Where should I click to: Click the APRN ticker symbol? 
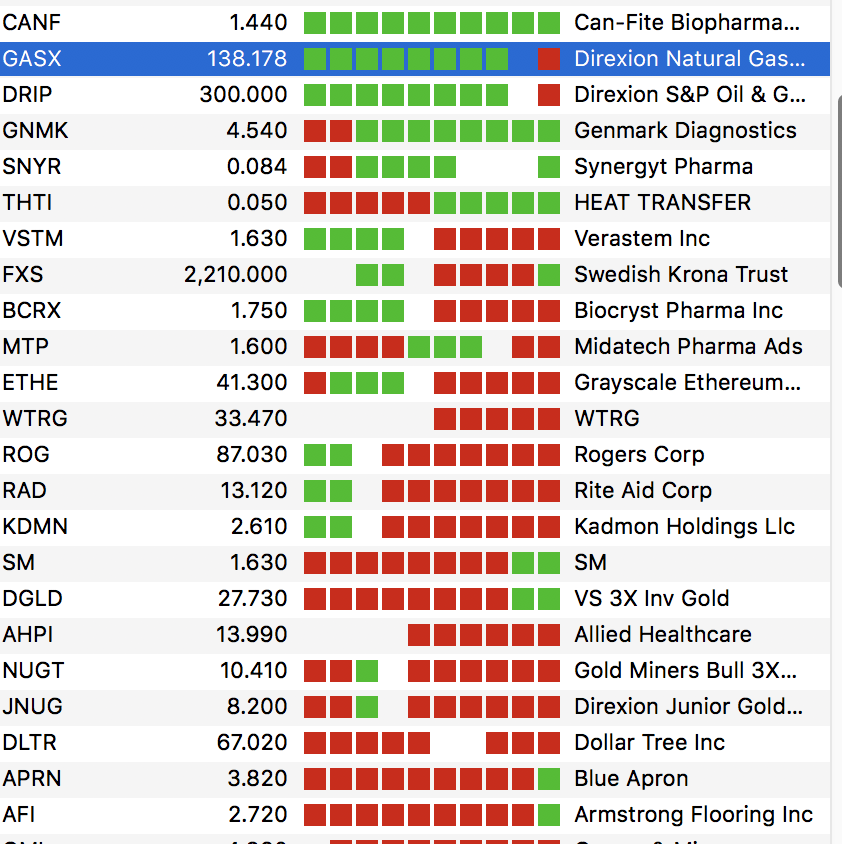tap(32, 779)
